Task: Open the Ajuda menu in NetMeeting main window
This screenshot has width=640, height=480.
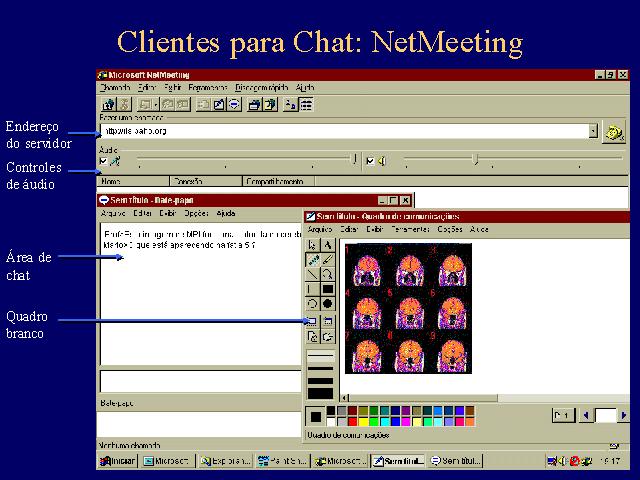Action: click(305, 87)
